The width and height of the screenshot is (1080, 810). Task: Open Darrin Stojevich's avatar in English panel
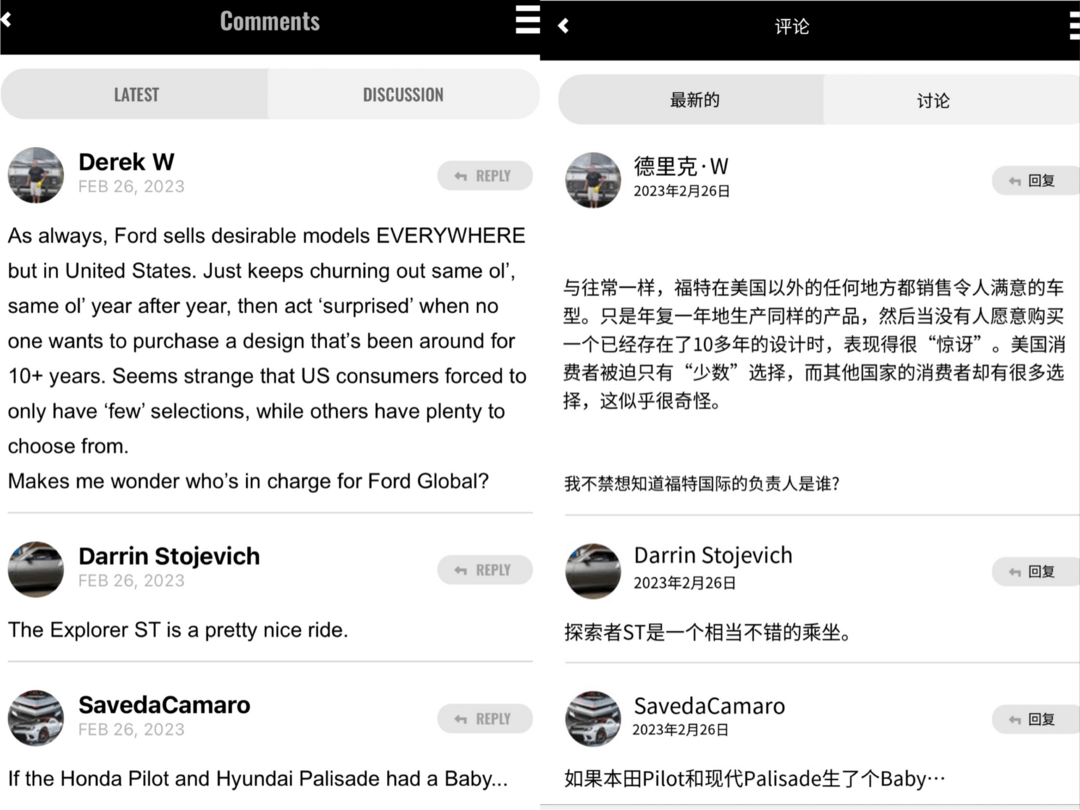pos(36,569)
